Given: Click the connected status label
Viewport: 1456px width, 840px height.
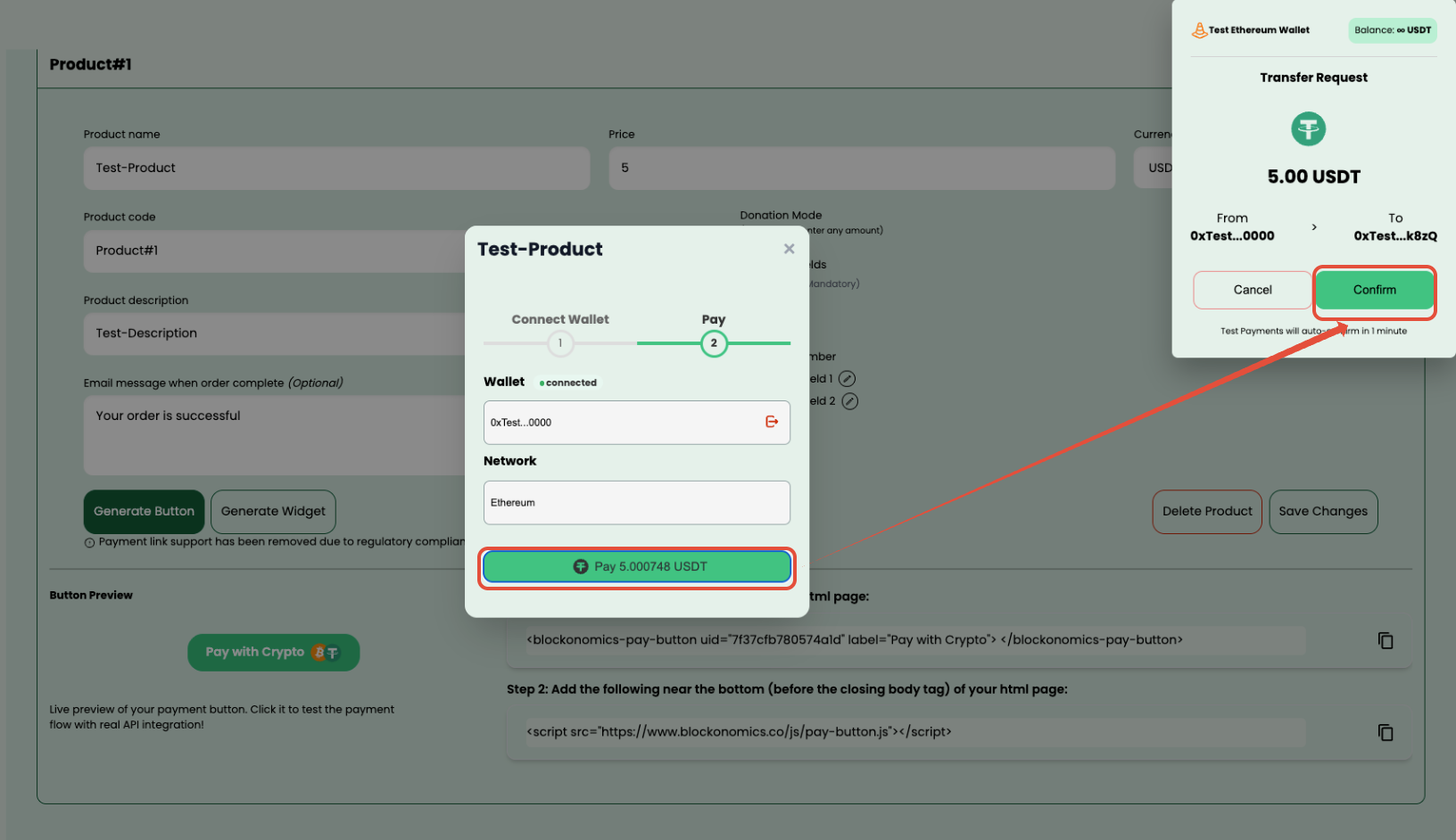Looking at the screenshot, I should 568,383.
